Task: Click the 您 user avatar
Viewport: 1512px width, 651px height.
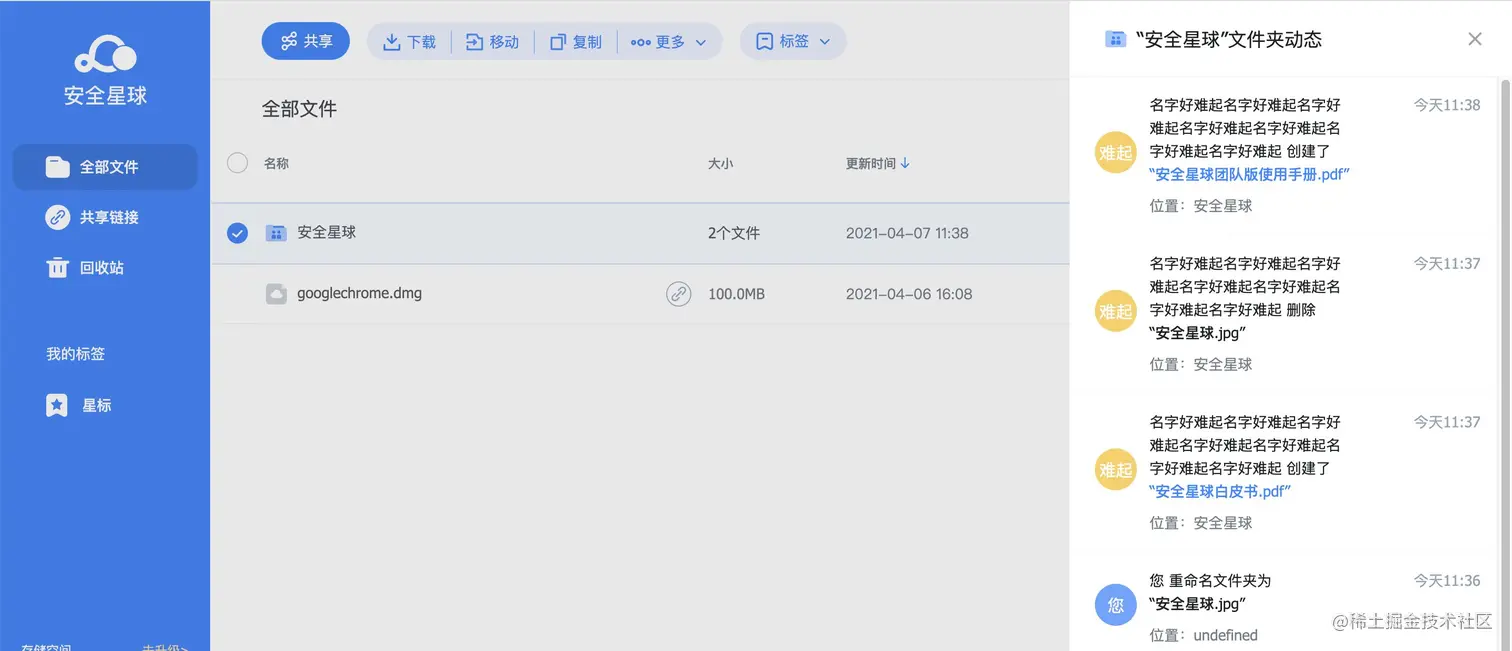Action: click(x=1116, y=605)
